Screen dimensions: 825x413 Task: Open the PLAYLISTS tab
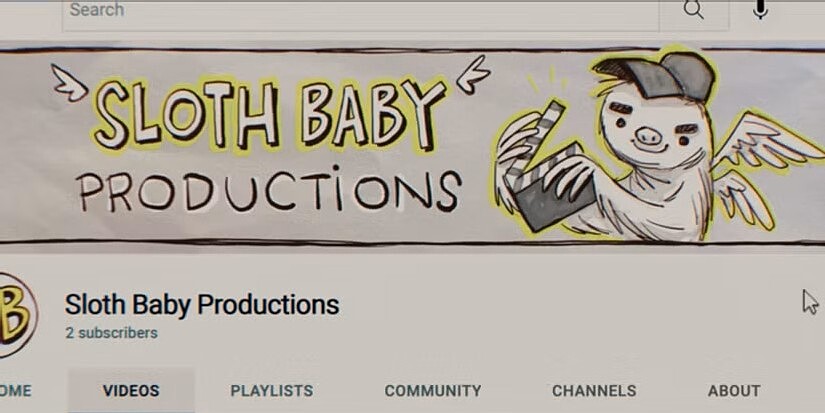[271, 391]
